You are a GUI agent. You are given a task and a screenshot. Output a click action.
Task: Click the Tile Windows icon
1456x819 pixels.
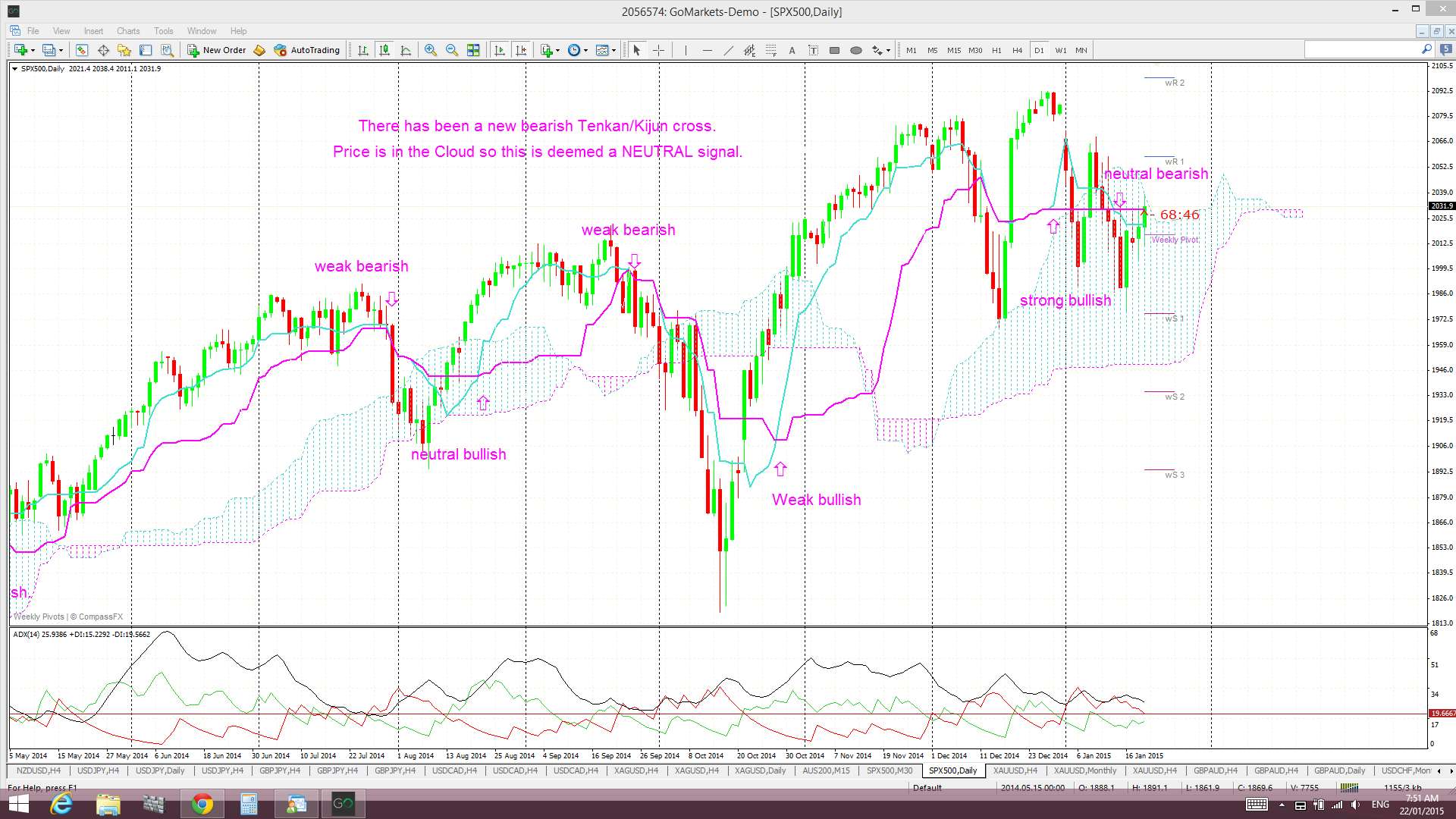473,50
